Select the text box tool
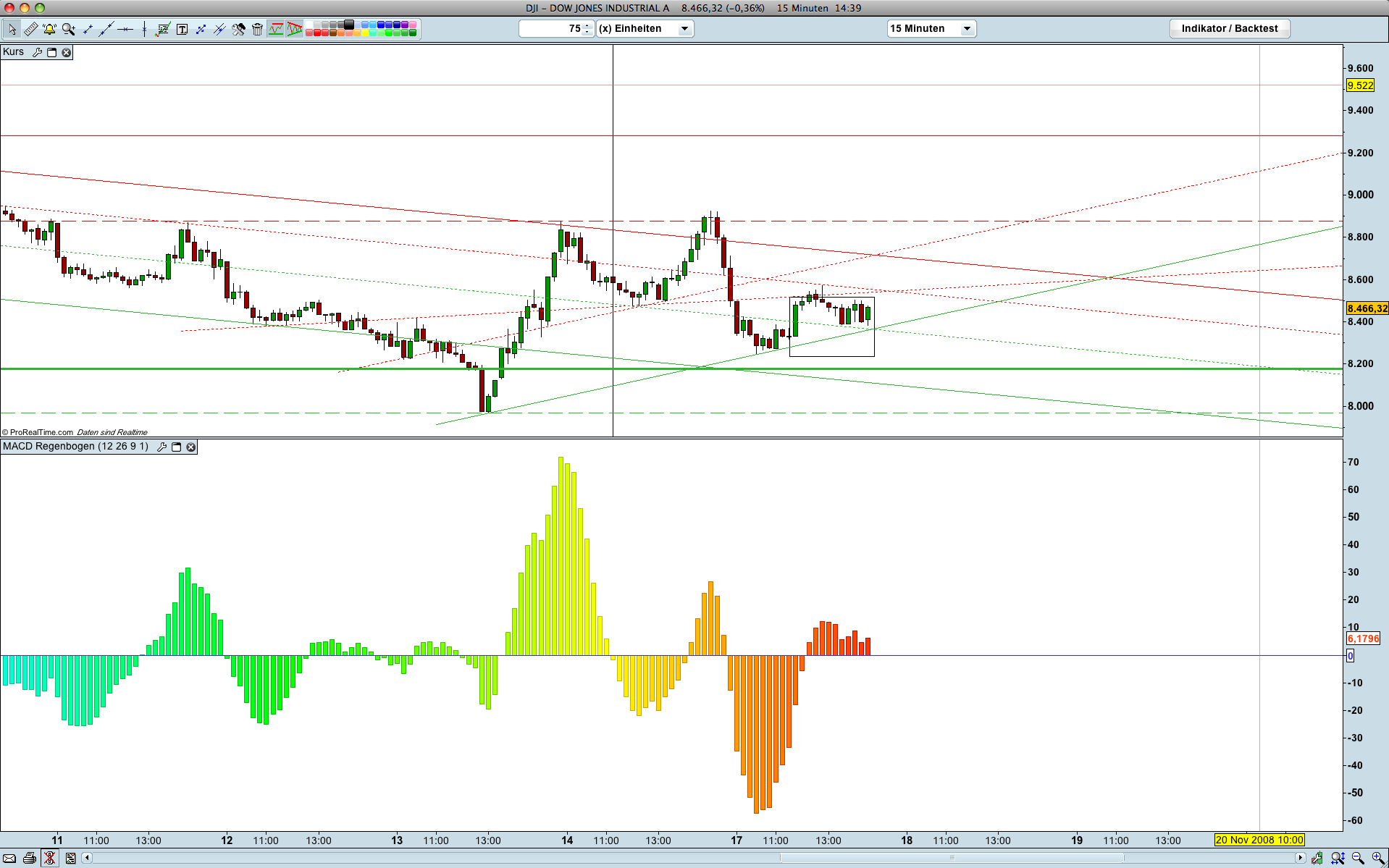Screen dimensions: 1389x868 click(x=182, y=29)
